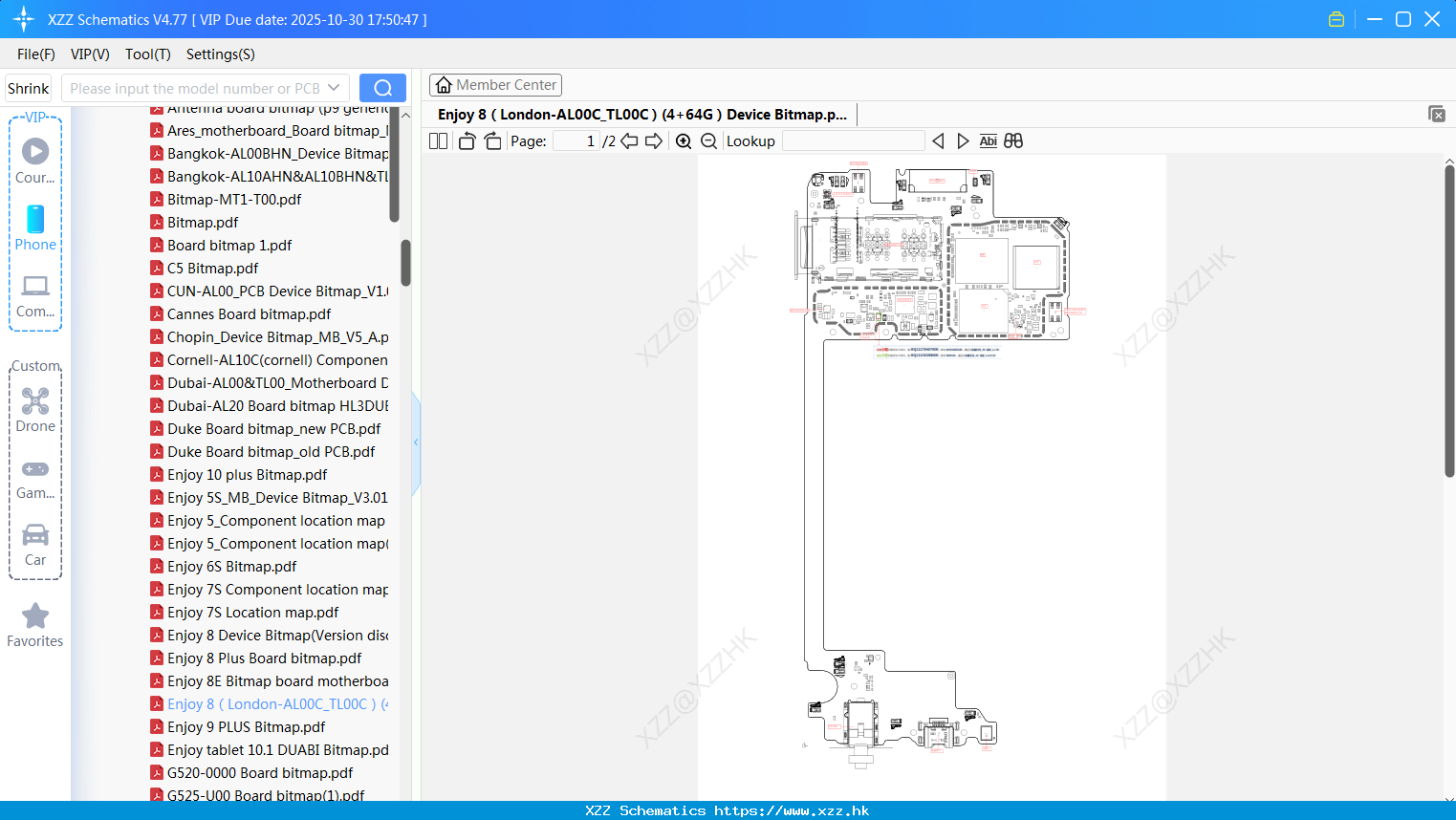1456x820 pixels.
Task: Open the model number dropdown arrow
Action: [334, 88]
